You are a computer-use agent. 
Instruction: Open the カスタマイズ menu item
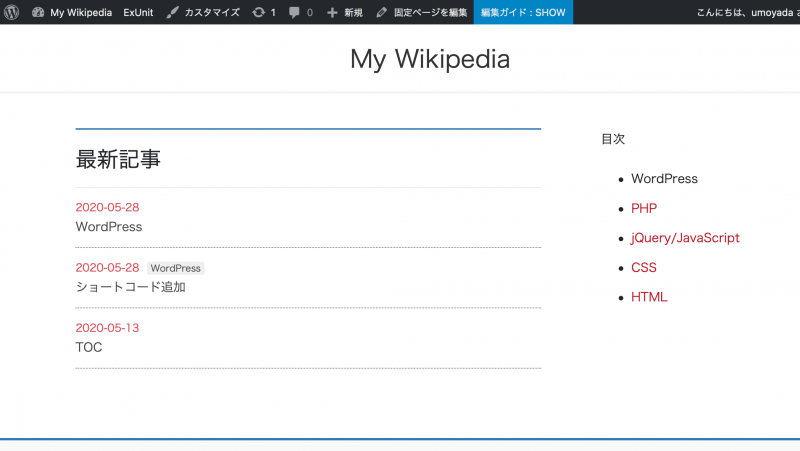click(x=211, y=12)
